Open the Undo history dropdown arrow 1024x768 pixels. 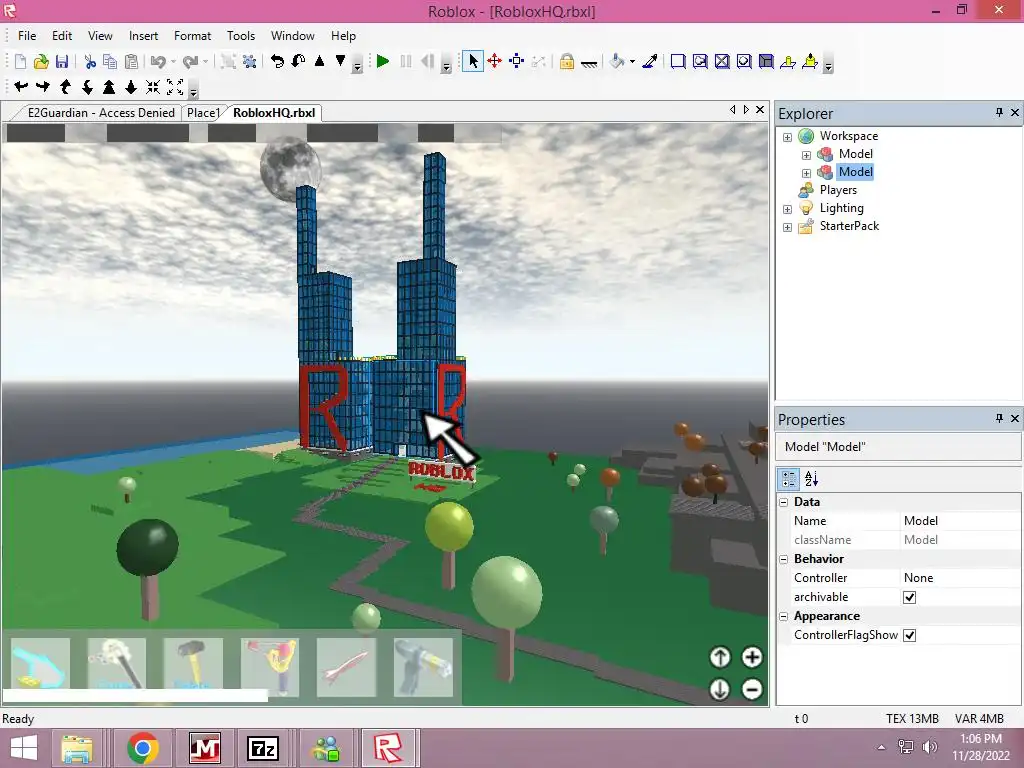[173, 62]
